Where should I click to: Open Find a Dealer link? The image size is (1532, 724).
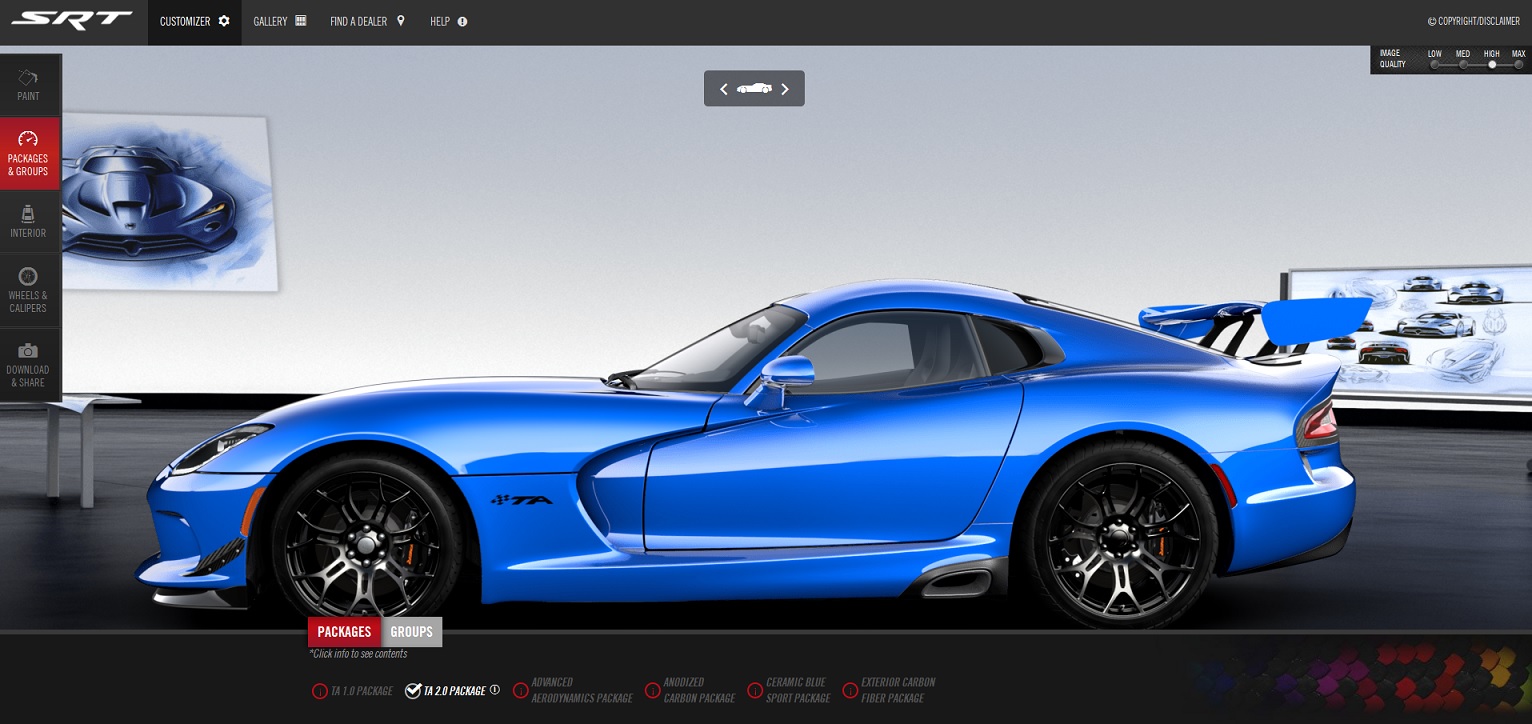(x=367, y=21)
